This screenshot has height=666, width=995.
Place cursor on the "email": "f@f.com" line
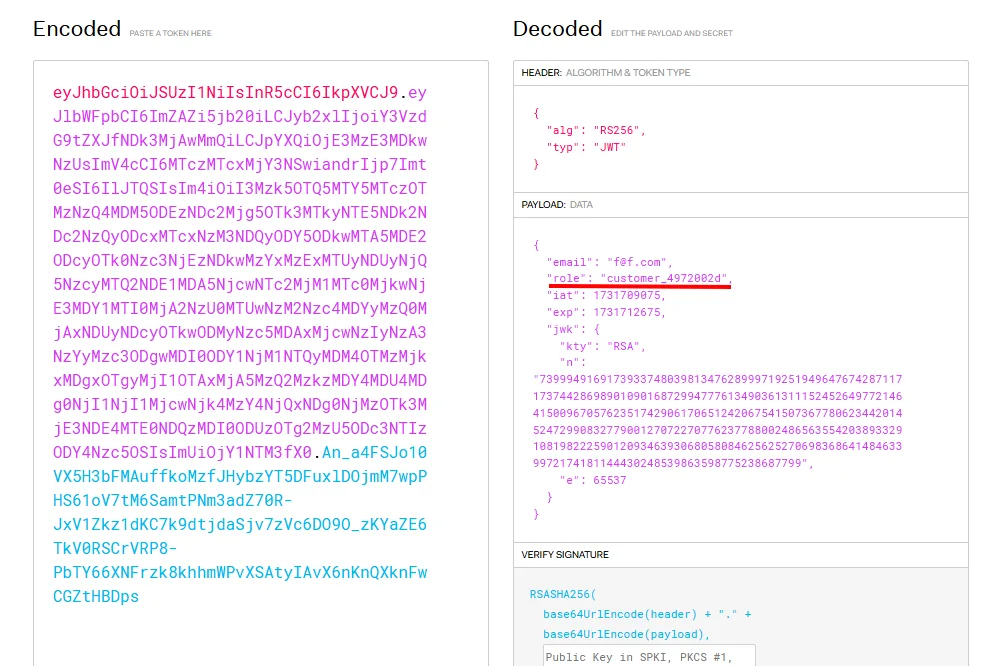609,262
